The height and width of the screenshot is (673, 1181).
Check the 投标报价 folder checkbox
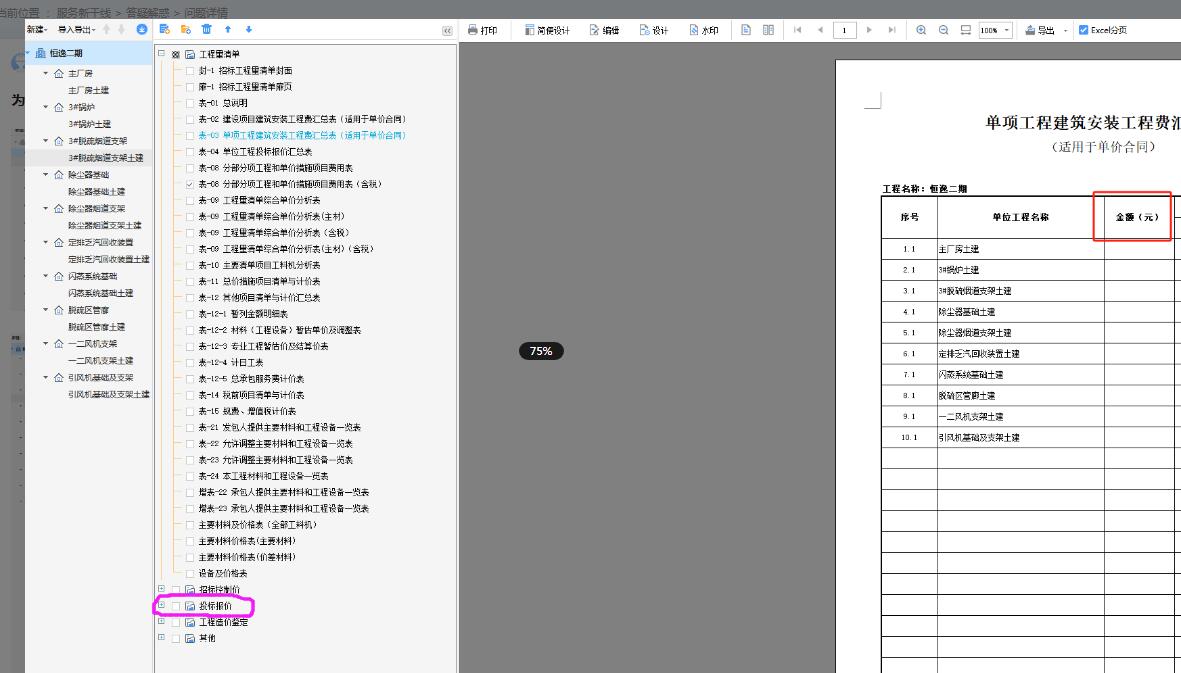pos(175,606)
